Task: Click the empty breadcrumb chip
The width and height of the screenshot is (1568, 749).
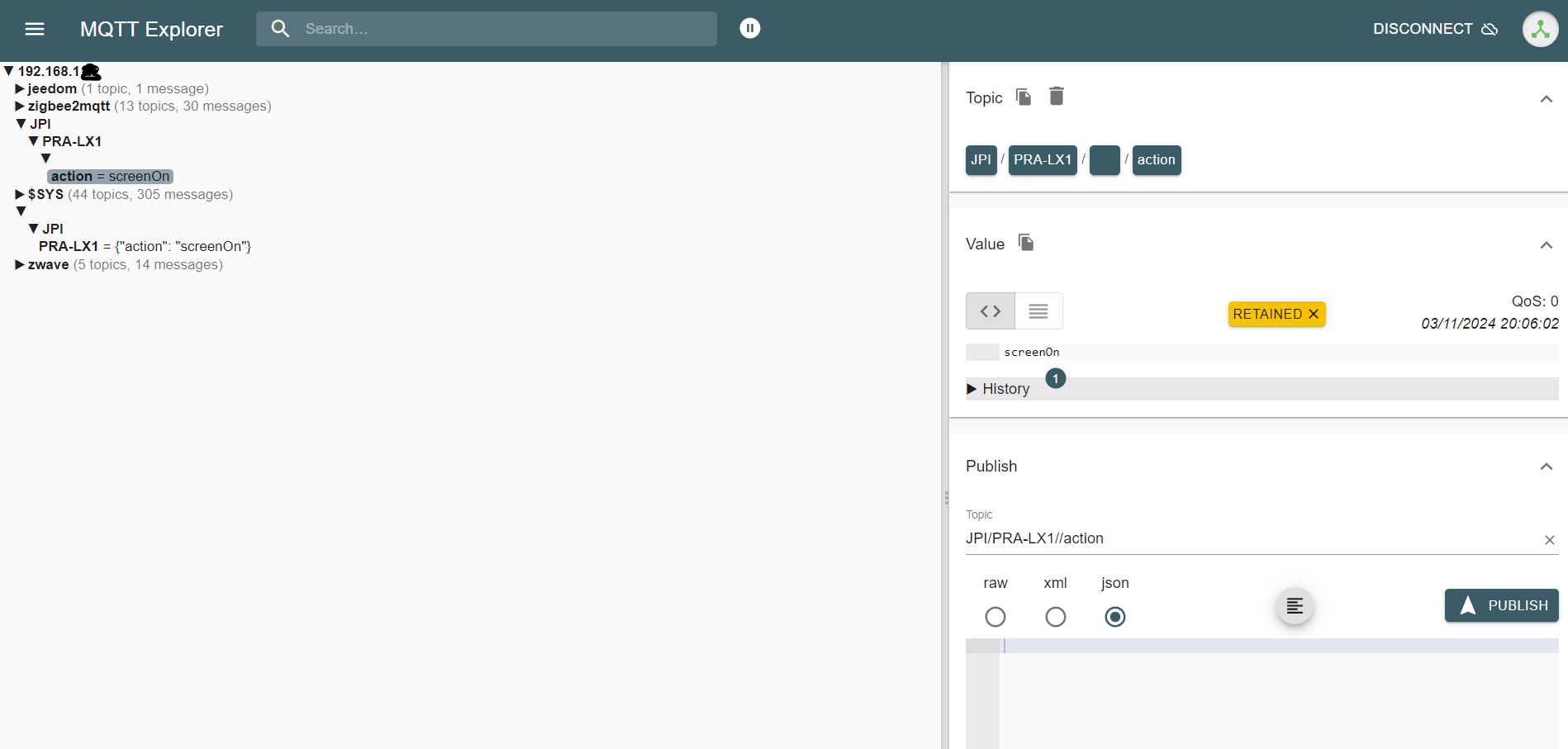Action: pos(1105,159)
